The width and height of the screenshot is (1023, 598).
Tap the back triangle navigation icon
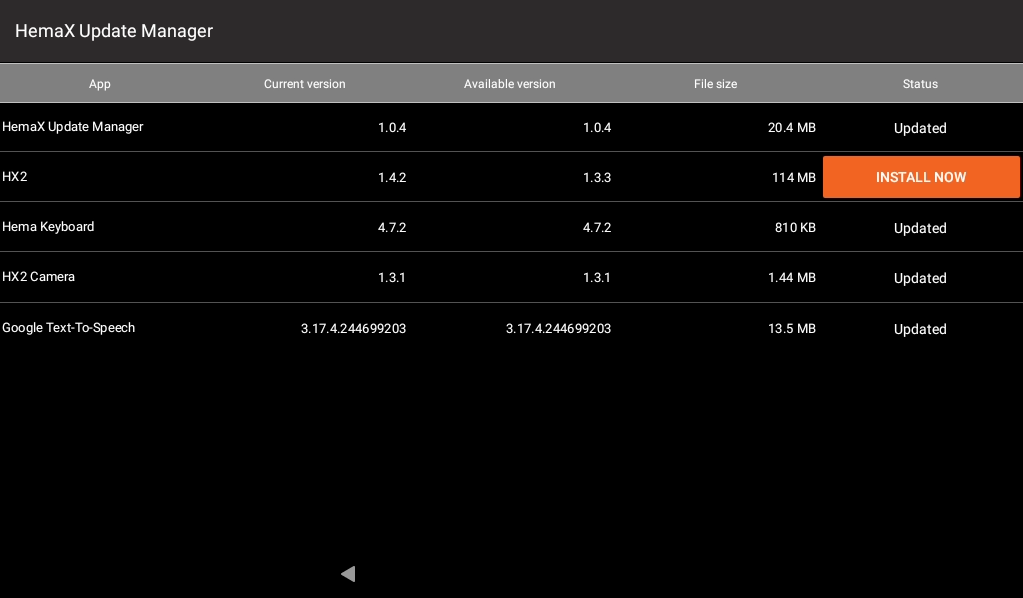348,574
